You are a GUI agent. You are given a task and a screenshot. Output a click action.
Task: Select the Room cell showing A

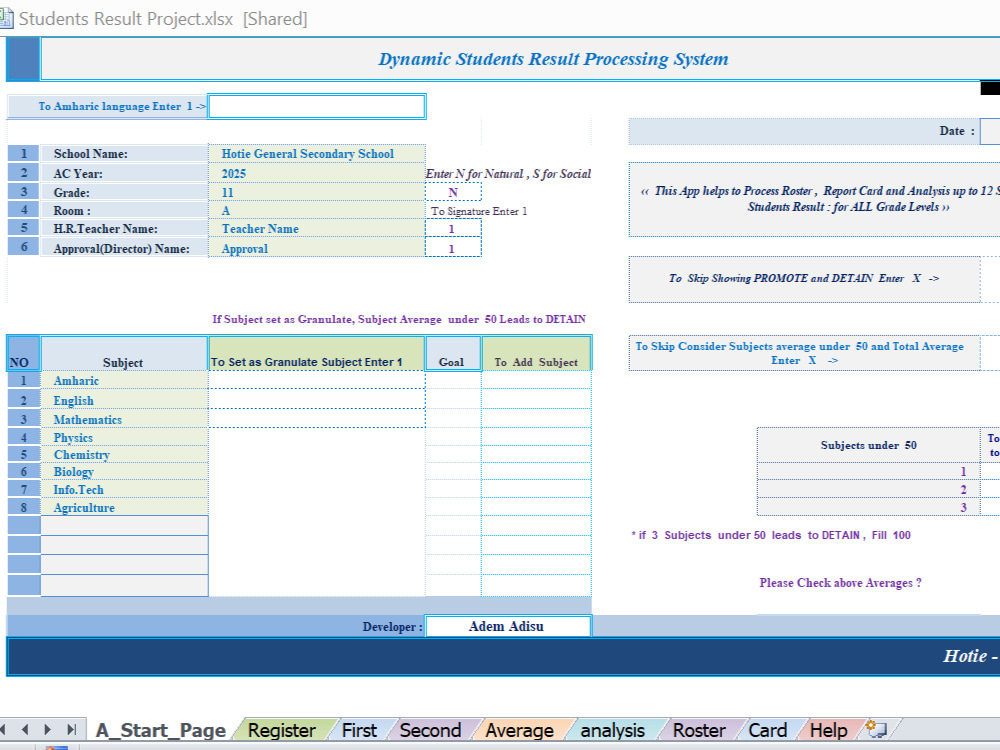click(317, 210)
